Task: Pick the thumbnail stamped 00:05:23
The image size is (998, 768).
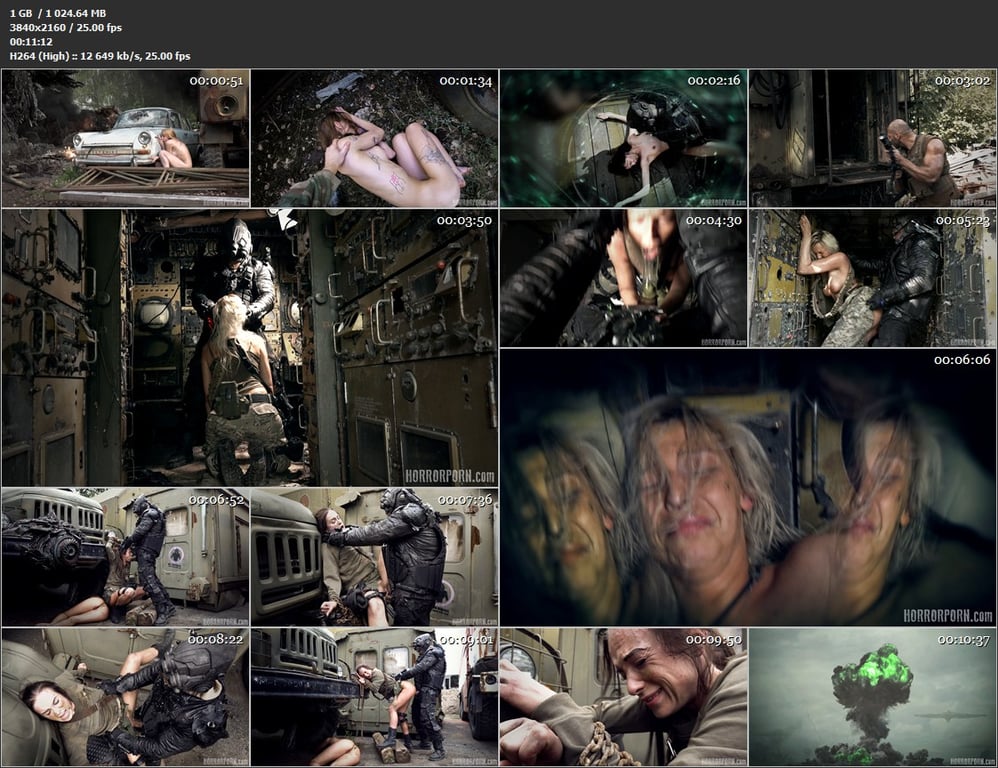Action: click(873, 278)
